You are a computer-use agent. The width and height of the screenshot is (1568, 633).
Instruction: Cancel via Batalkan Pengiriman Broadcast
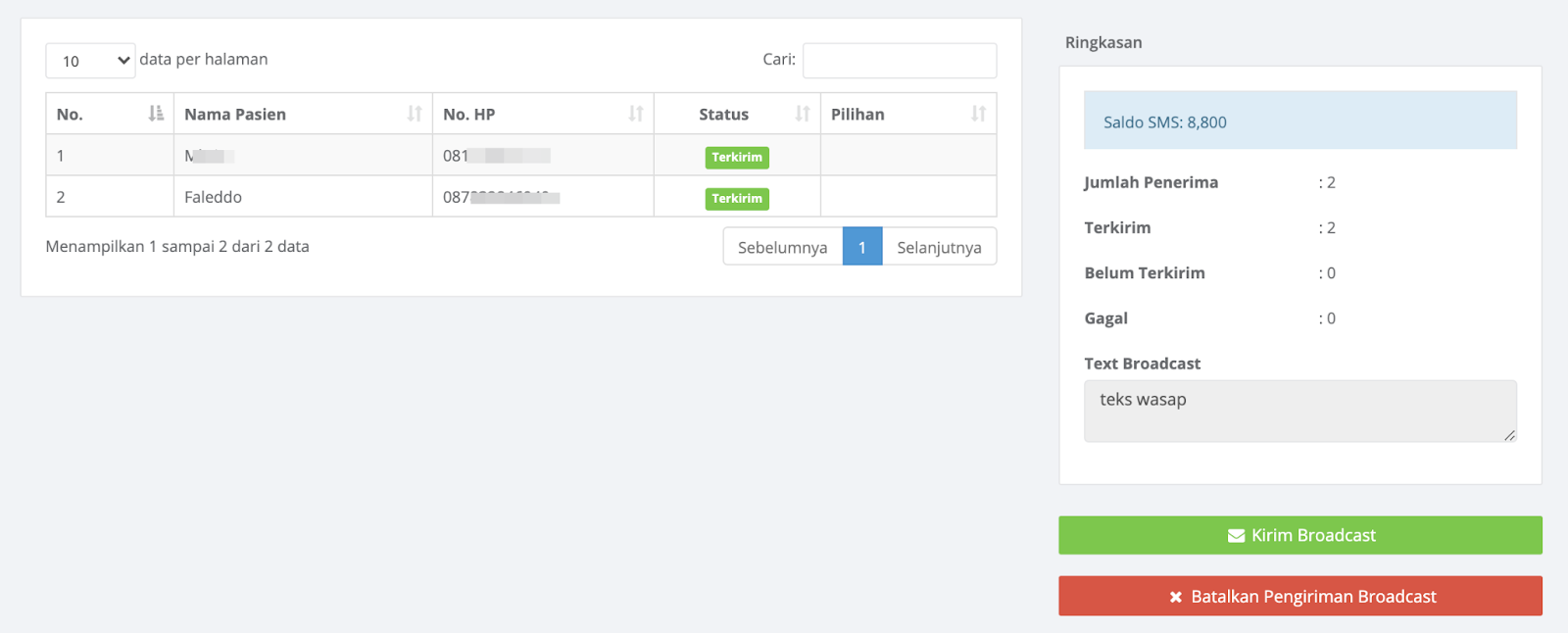click(x=1300, y=596)
